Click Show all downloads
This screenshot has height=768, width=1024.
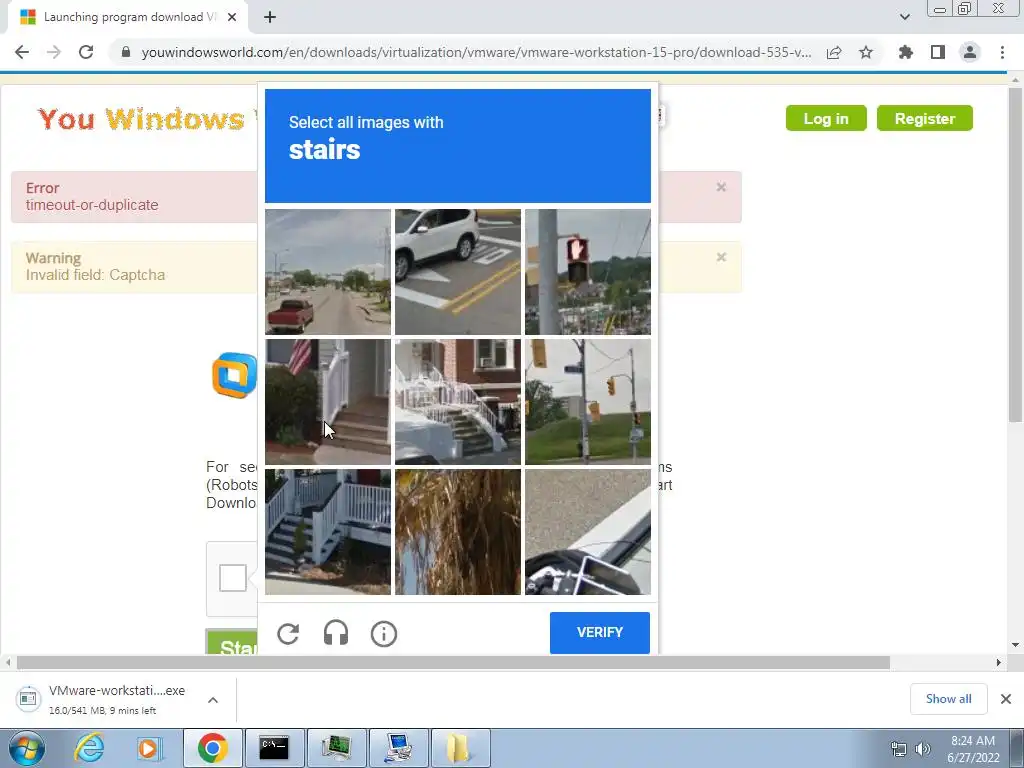[948, 699]
